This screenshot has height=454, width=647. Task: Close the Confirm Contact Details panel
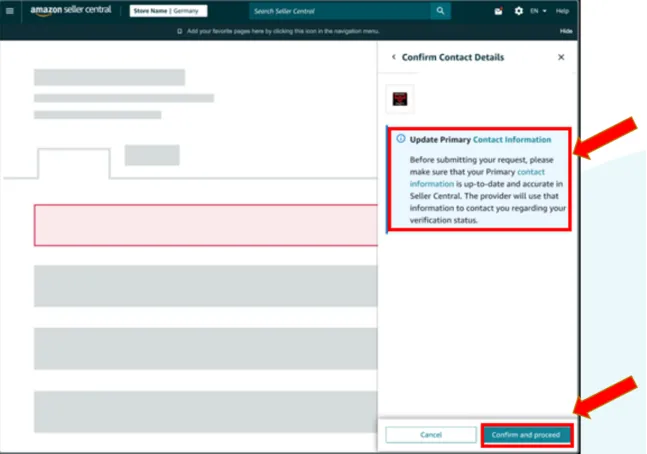click(561, 57)
